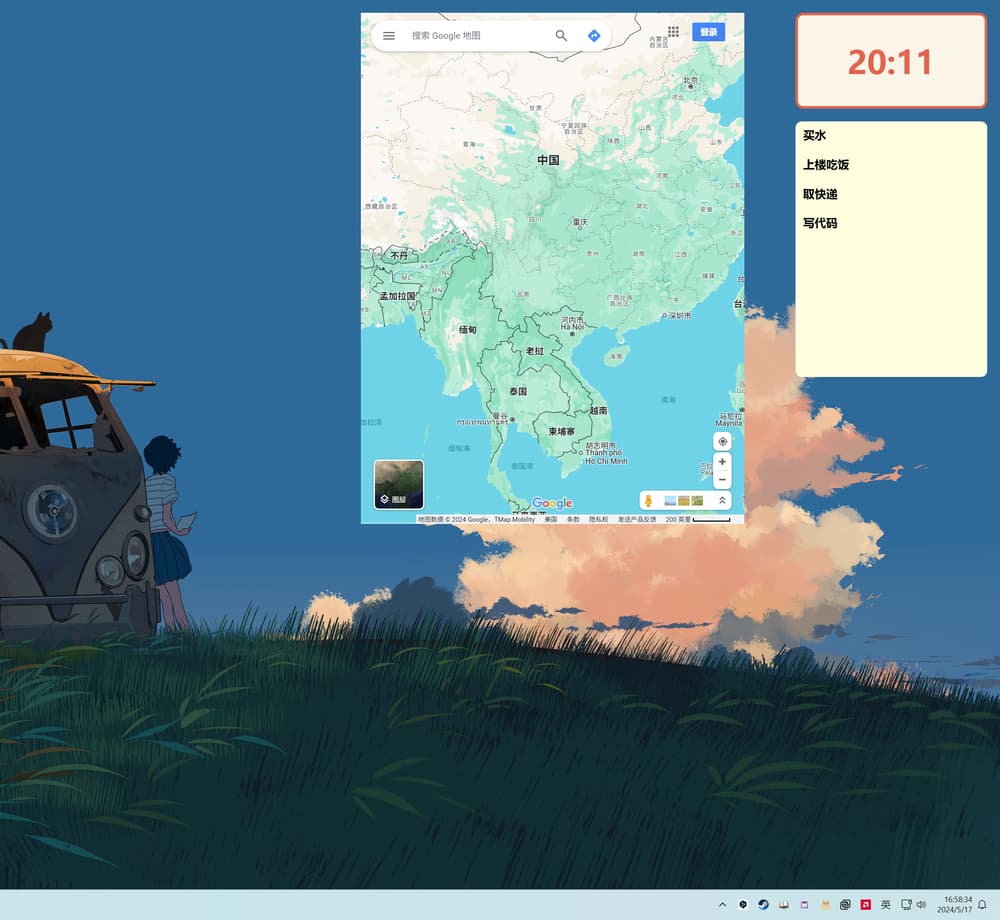Click the search magnifier icon
1000x920 pixels.
point(561,36)
